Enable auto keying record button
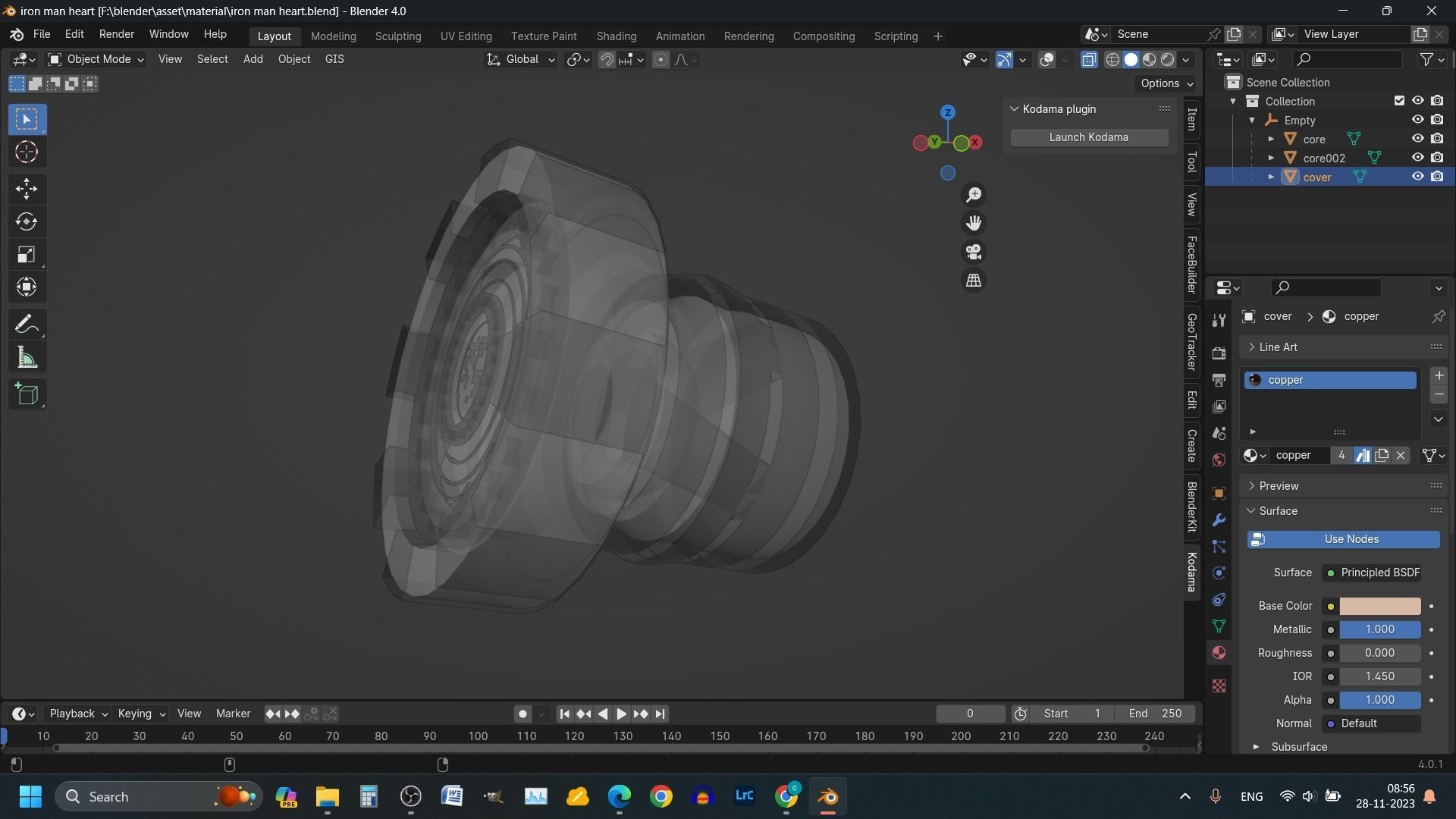The height and width of the screenshot is (819, 1456). [522, 714]
